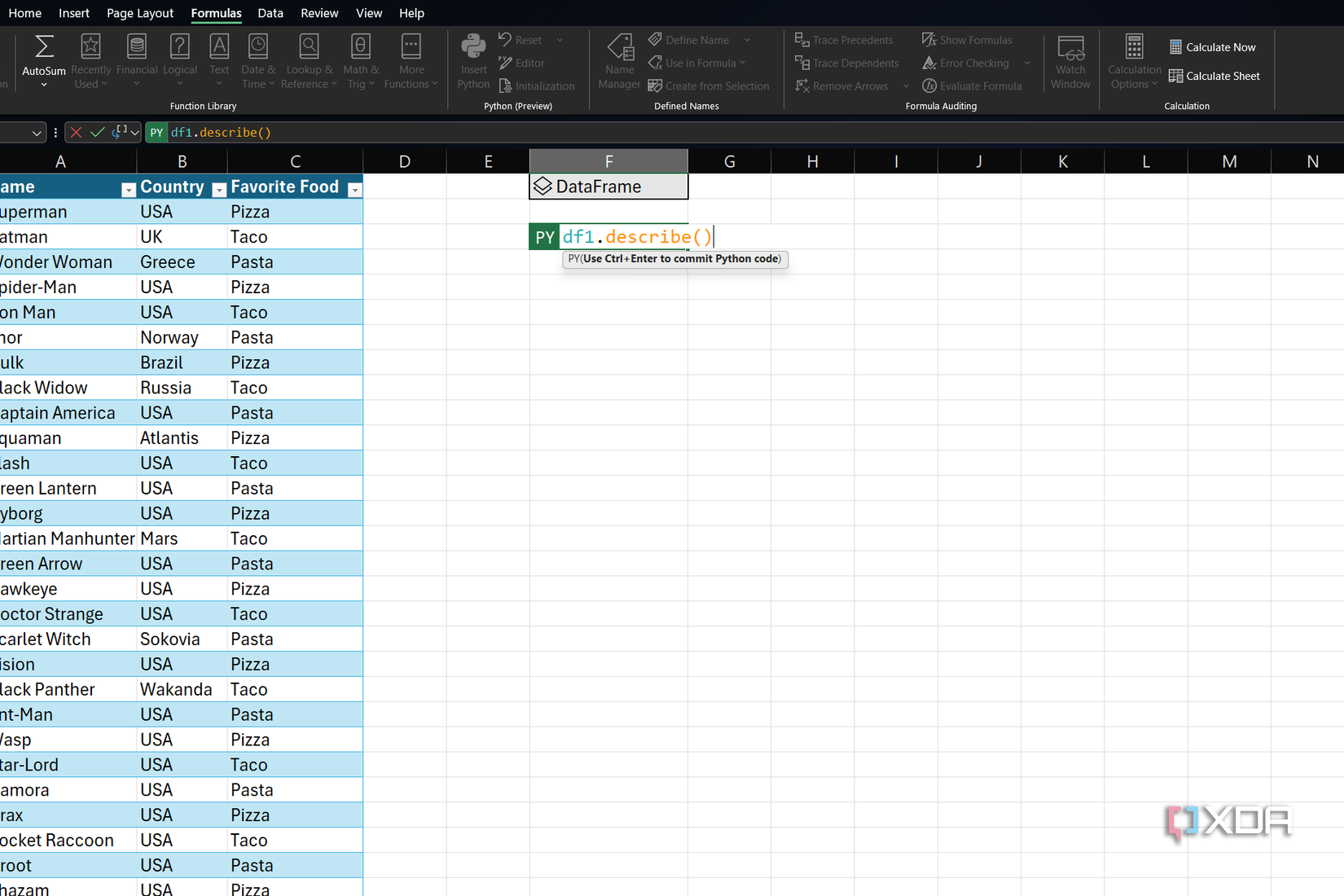The image size is (1344, 896).
Task: Open the Python Editor
Action: (x=521, y=63)
